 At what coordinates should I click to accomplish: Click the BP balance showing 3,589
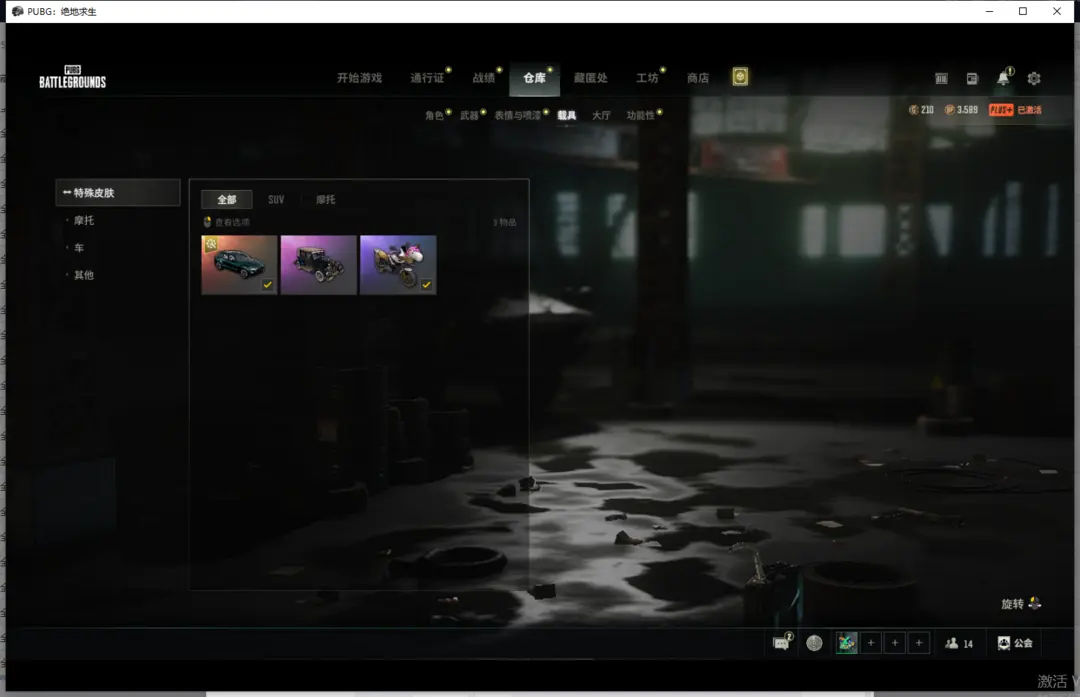962,110
